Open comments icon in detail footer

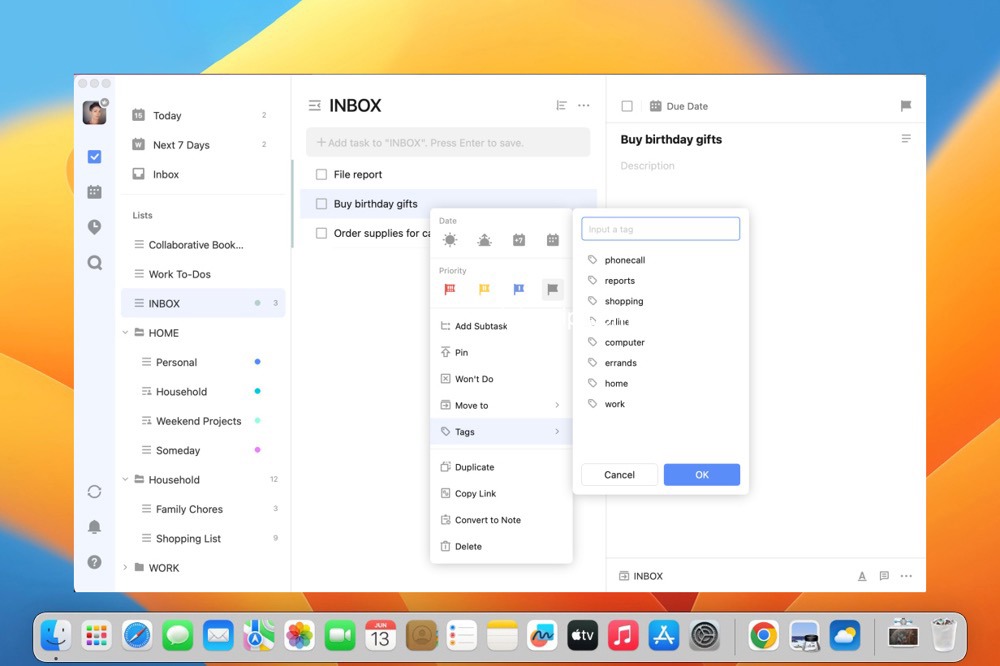tap(884, 576)
